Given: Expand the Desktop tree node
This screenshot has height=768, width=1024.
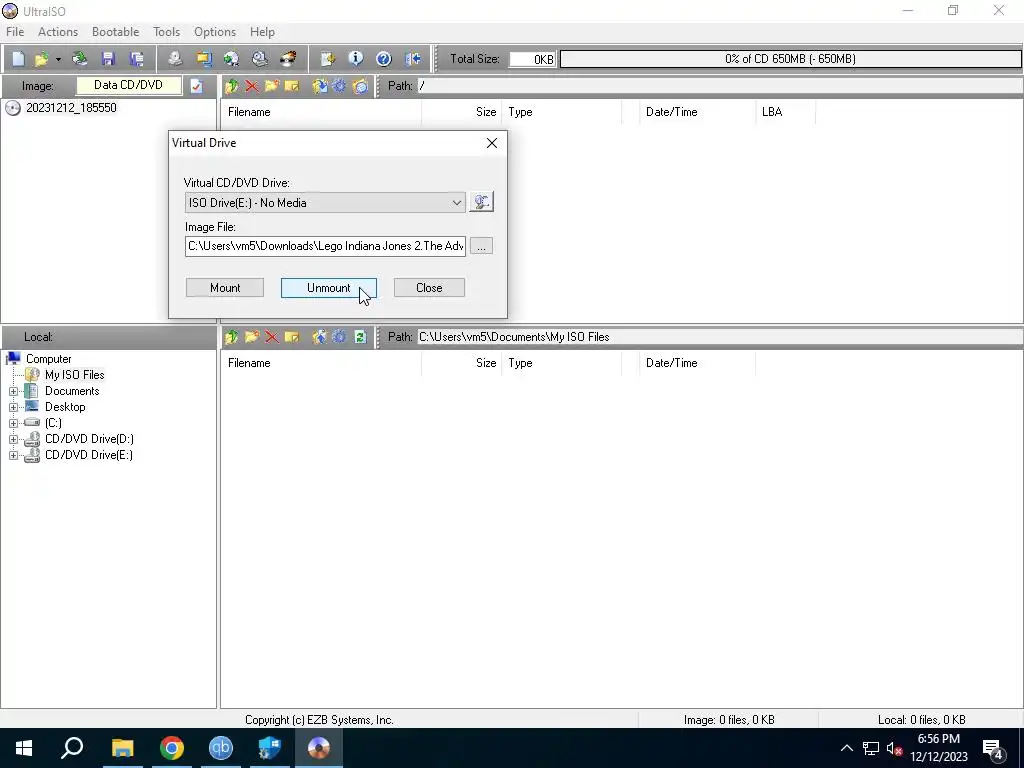Looking at the screenshot, I should click(x=13, y=407).
